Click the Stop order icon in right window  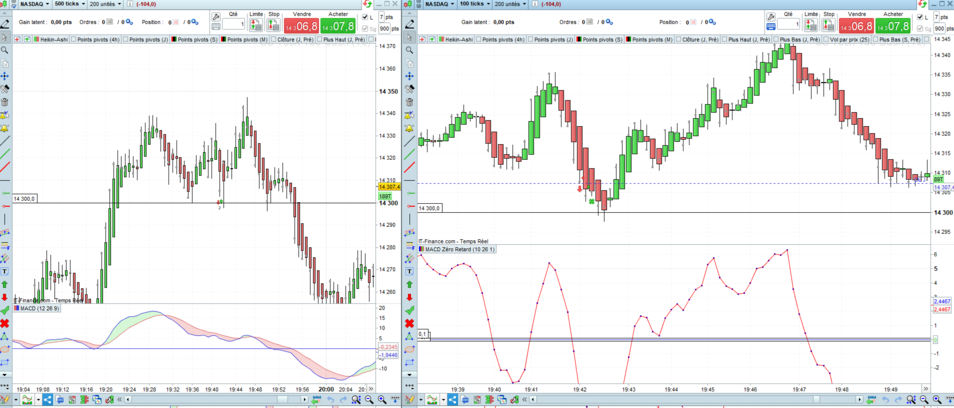828,25
